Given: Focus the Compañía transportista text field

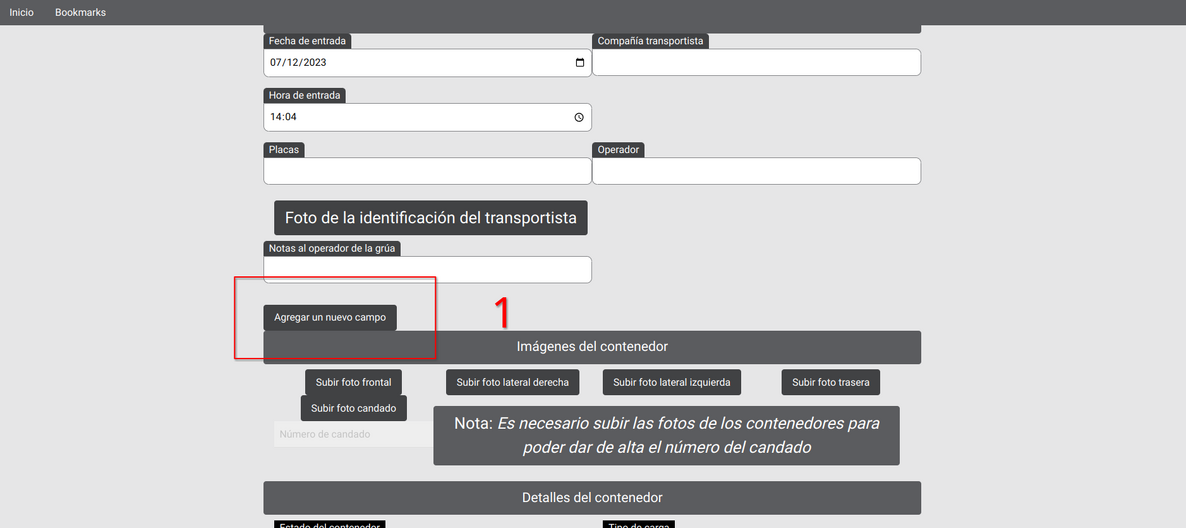Looking at the screenshot, I should point(756,63).
